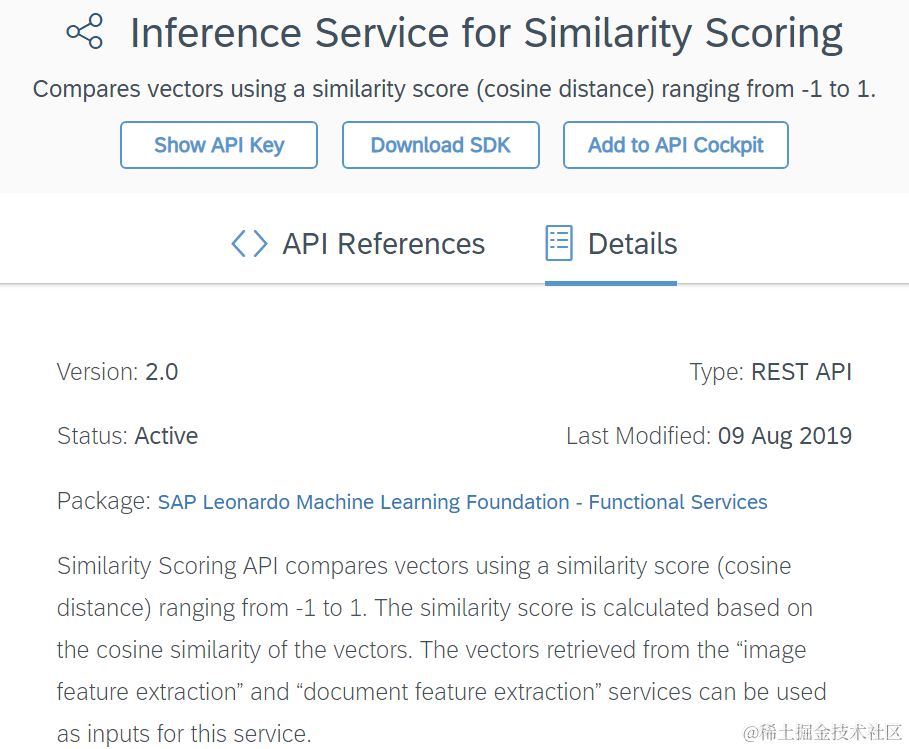Image resolution: width=909 pixels, height=749 pixels.
Task: Click the blue underline beneath Details tab
Action: (611, 283)
